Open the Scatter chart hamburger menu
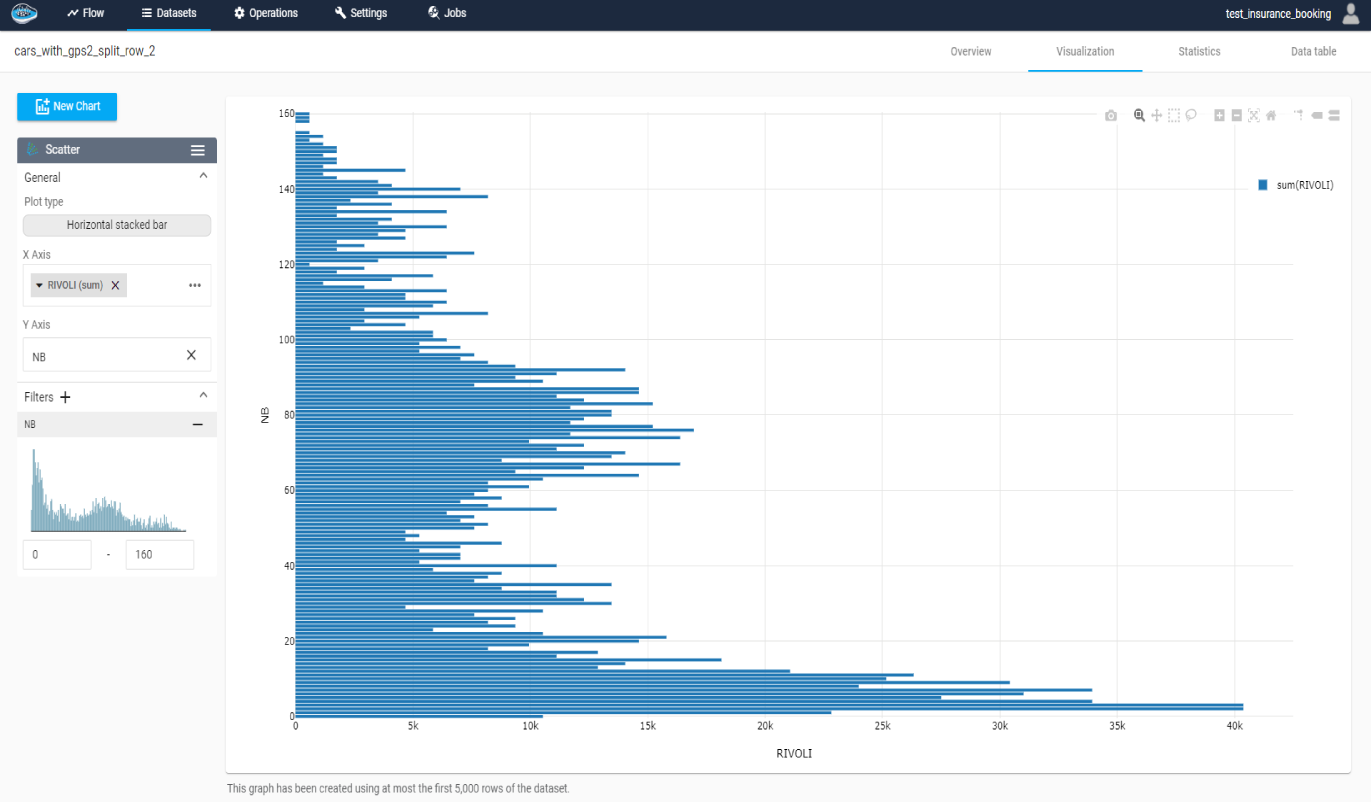The image size is (1371, 802). [198, 150]
